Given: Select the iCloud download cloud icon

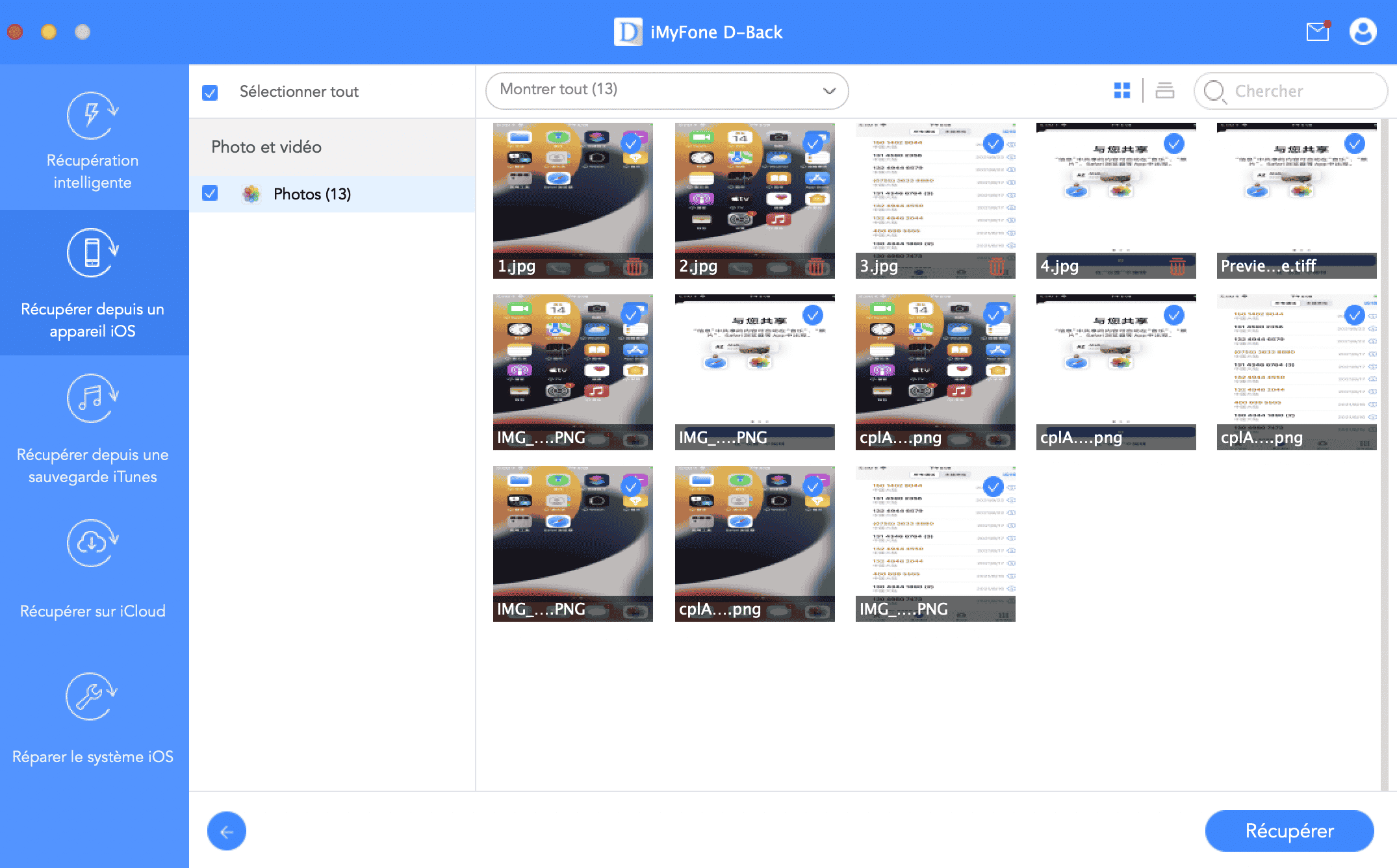Looking at the screenshot, I should coord(92,542).
